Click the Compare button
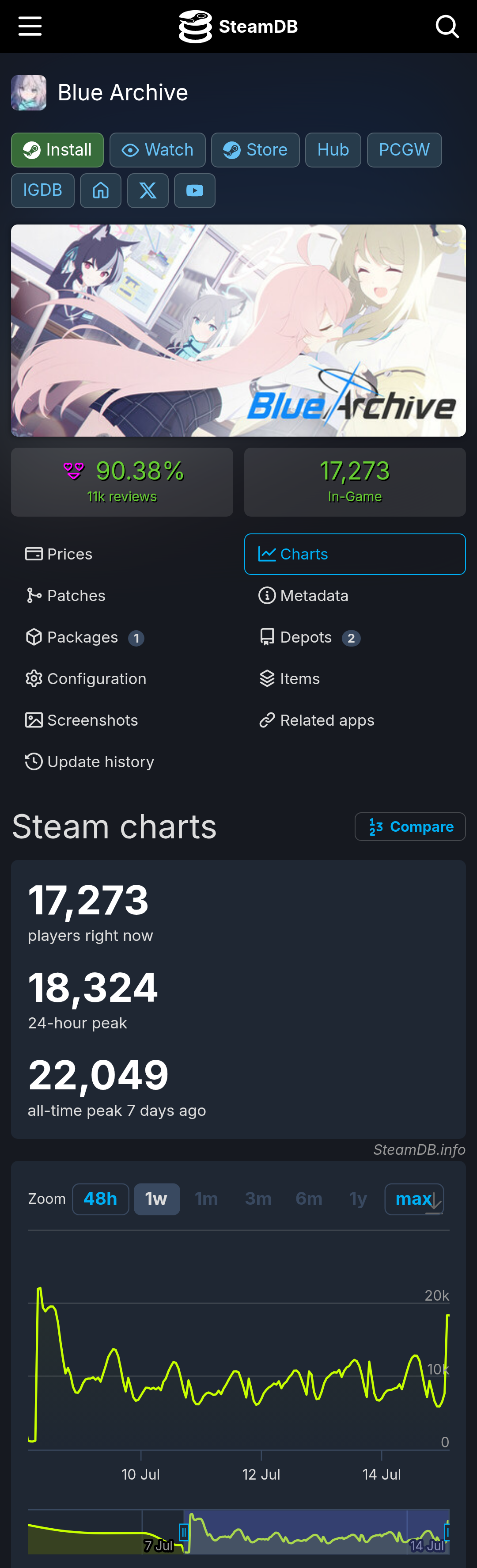 [410, 826]
